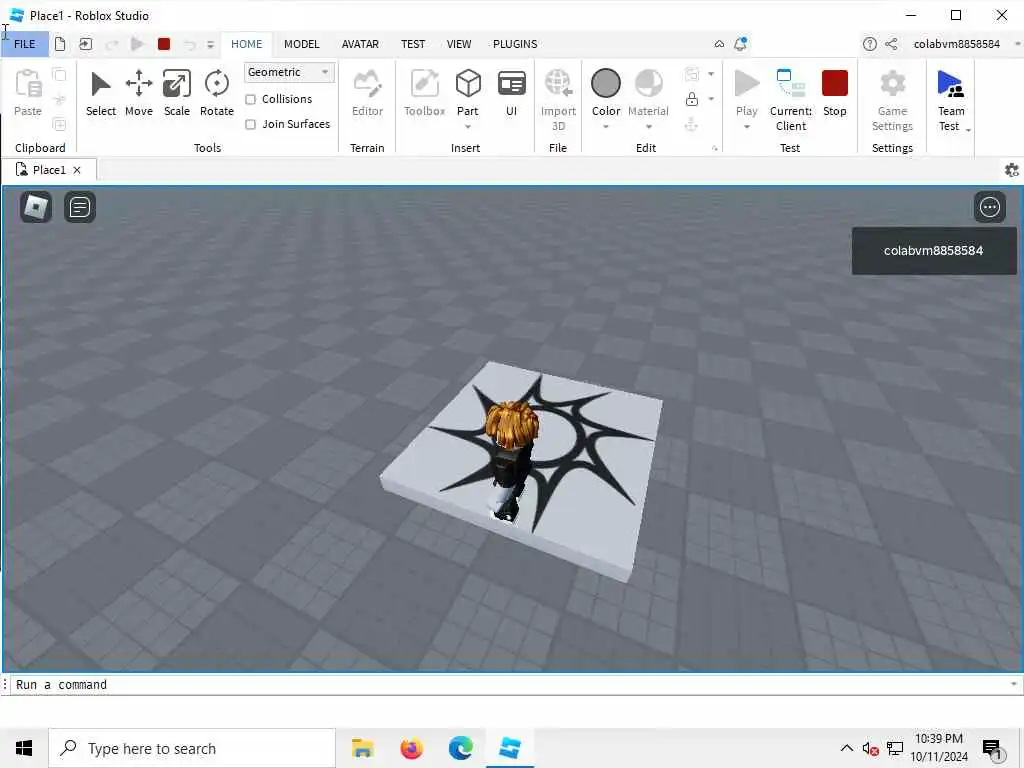Collapse the ribbon with the caret icon
The image size is (1024, 768).
click(719, 44)
